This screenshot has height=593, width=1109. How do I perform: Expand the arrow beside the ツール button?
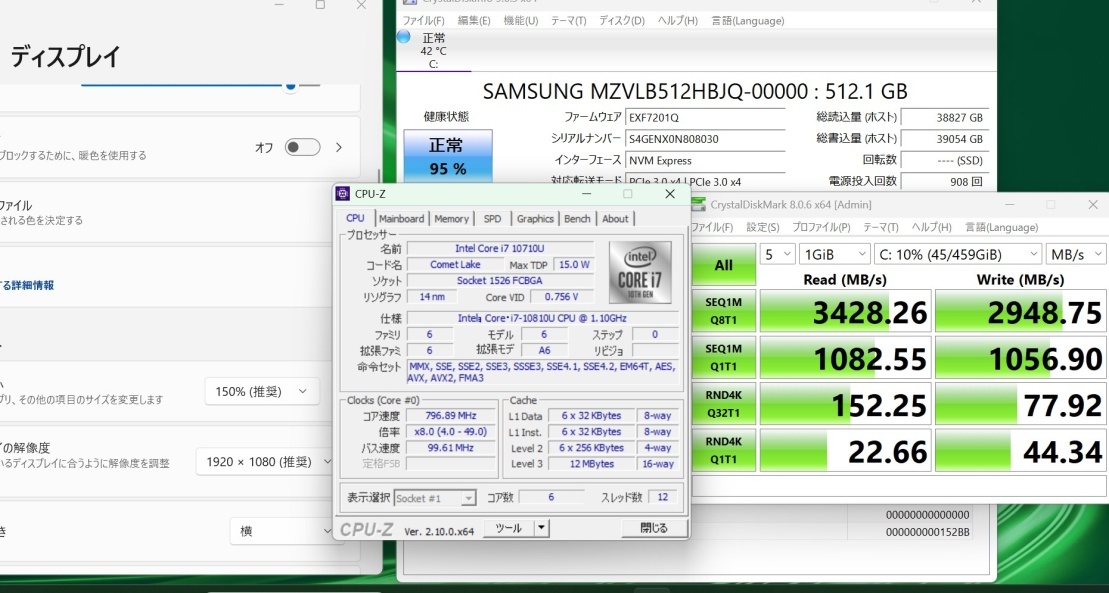(541, 528)
